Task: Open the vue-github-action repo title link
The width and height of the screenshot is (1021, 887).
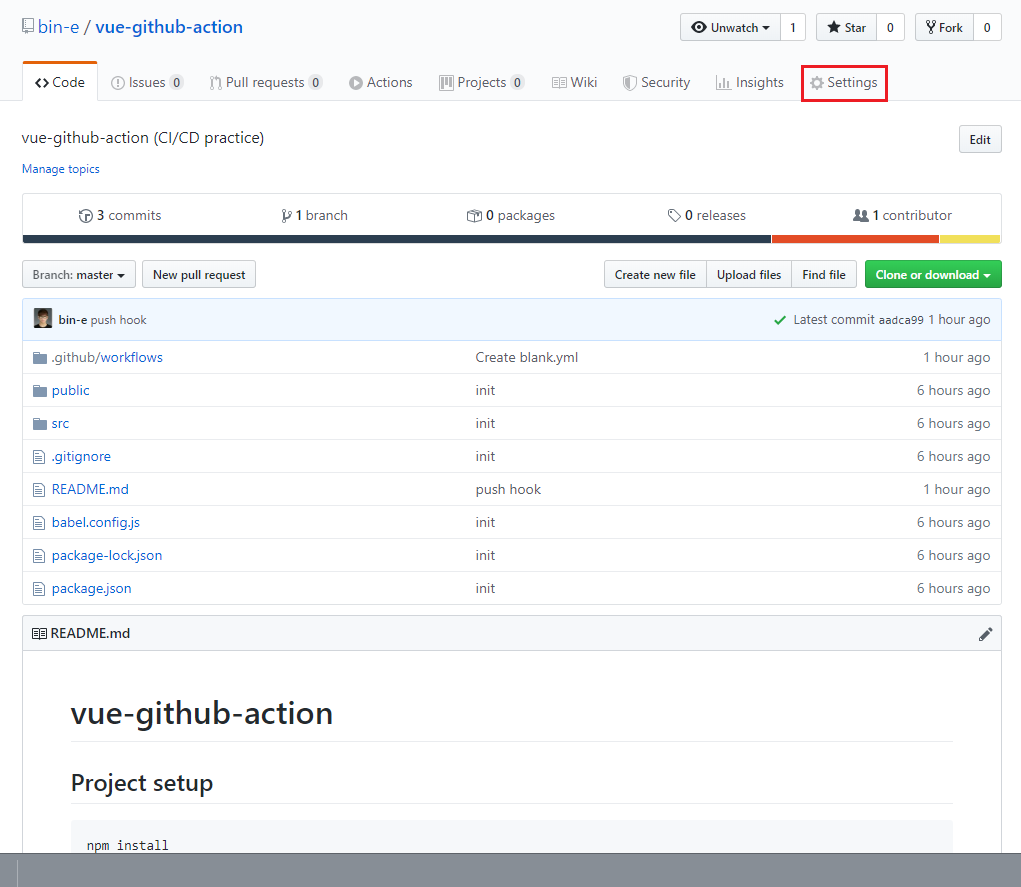Action: tap(169, 27)
